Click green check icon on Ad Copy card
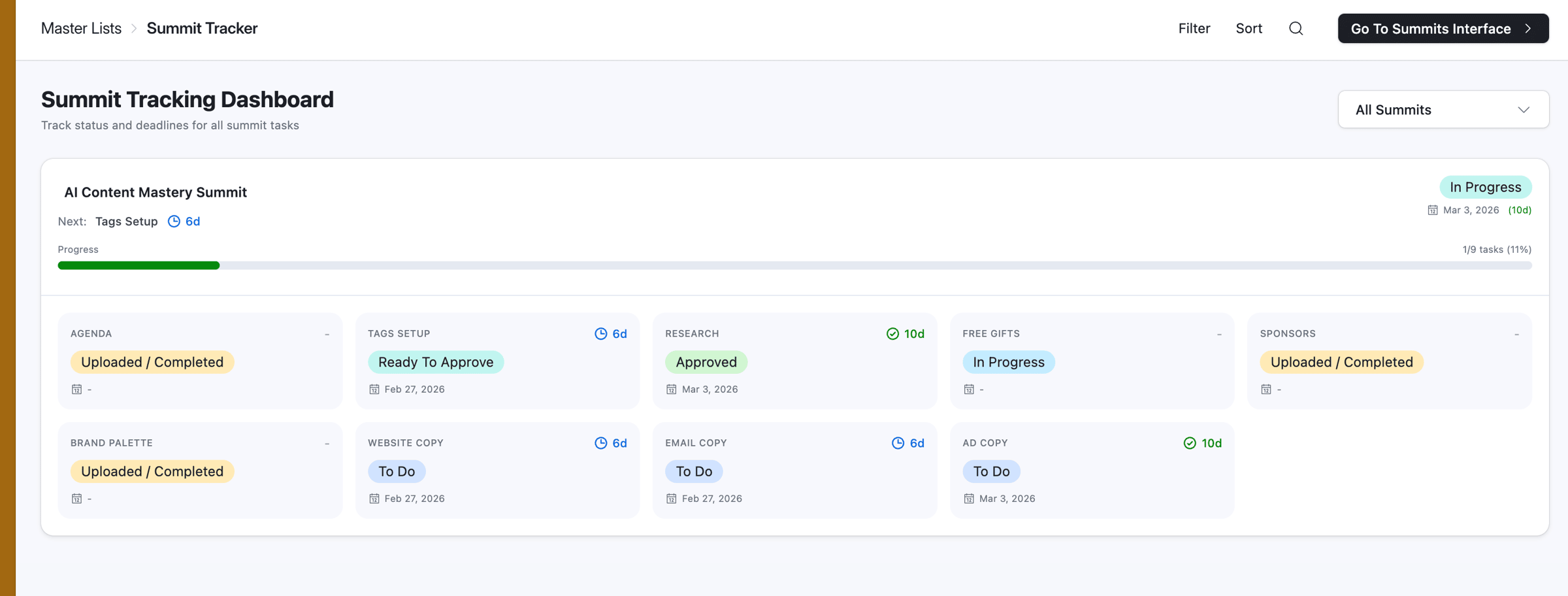Viewport: 1568px width, 596px height. [x=1190, y=443]
